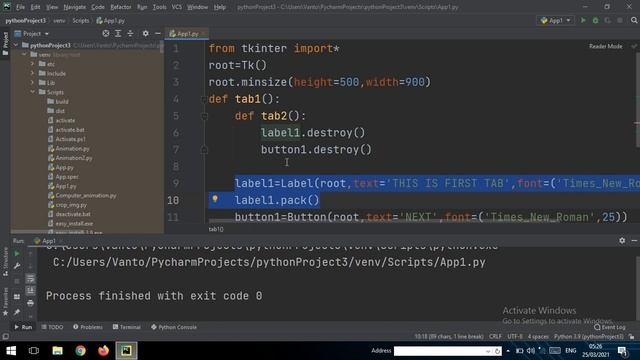Open Firefox from taskbar

pos(103,351)
